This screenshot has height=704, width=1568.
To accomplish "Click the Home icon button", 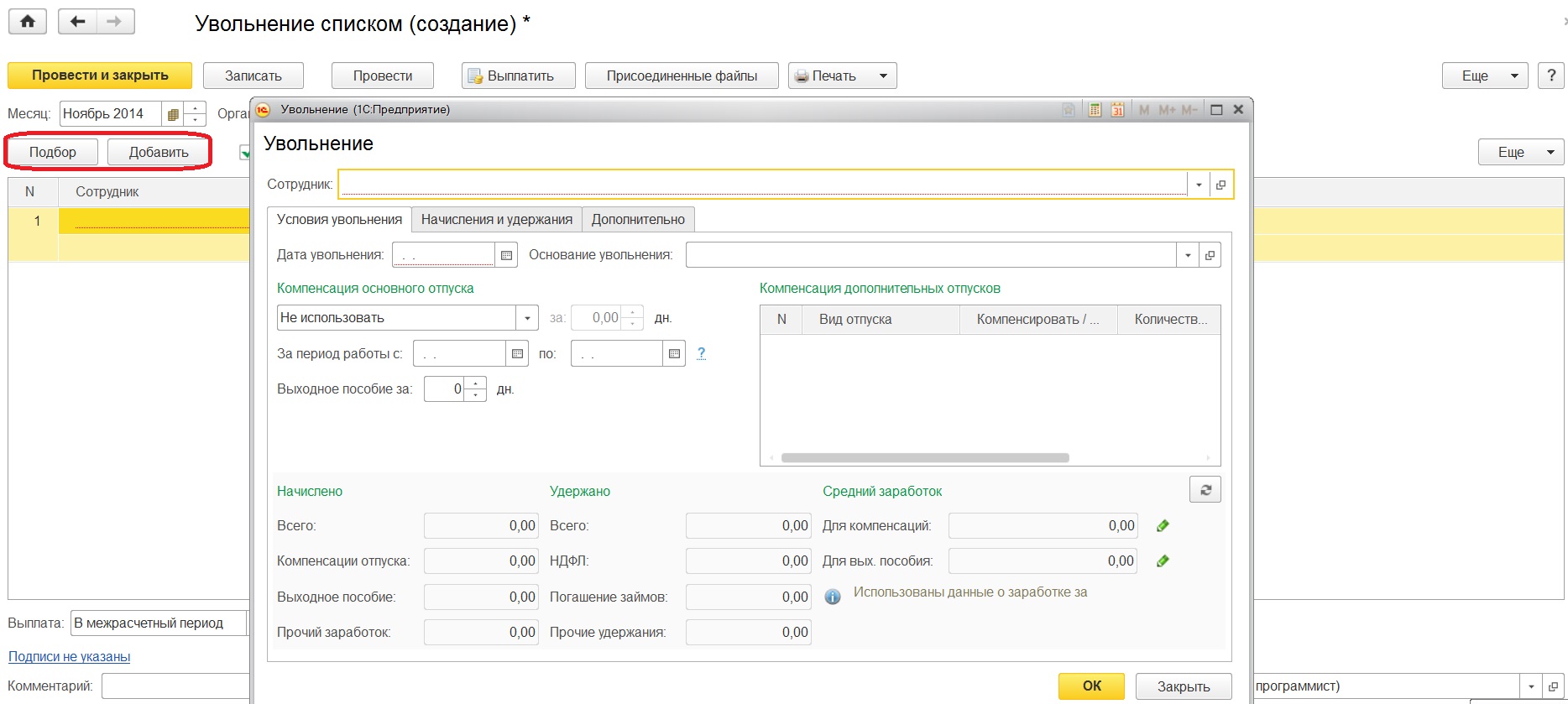I will coord(28,22).
